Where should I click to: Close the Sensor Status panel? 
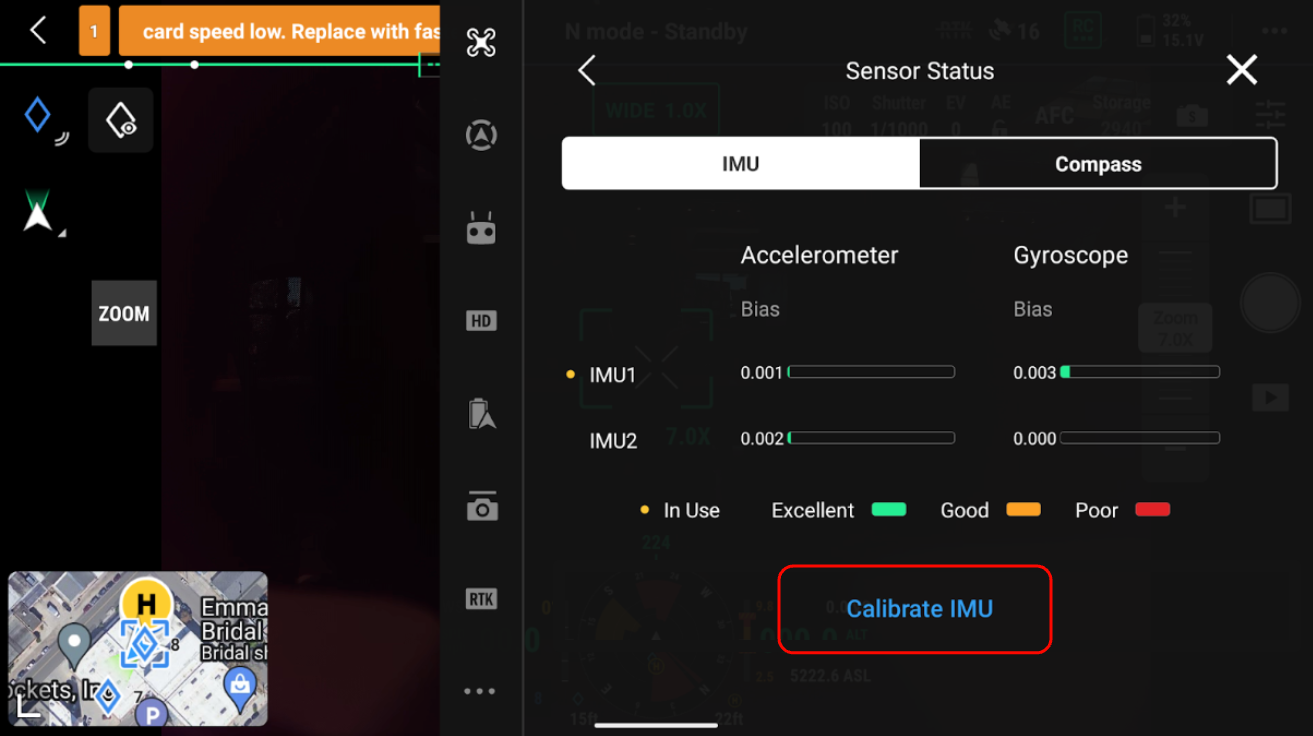pos(1241,70)
